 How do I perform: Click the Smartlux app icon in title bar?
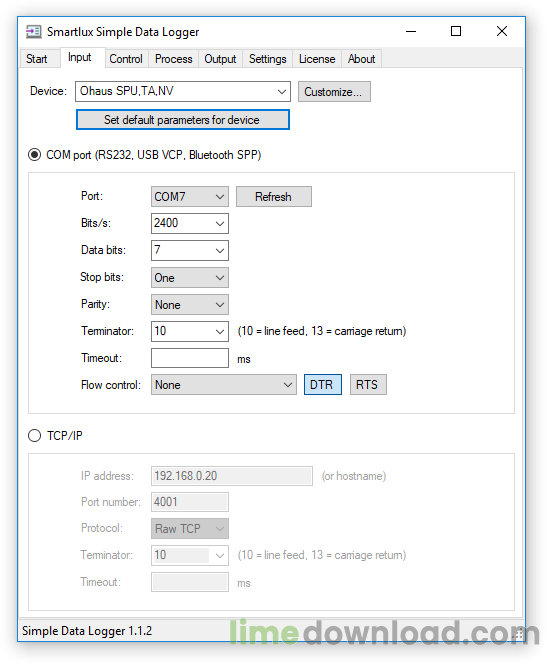click(x=33, y=32)
